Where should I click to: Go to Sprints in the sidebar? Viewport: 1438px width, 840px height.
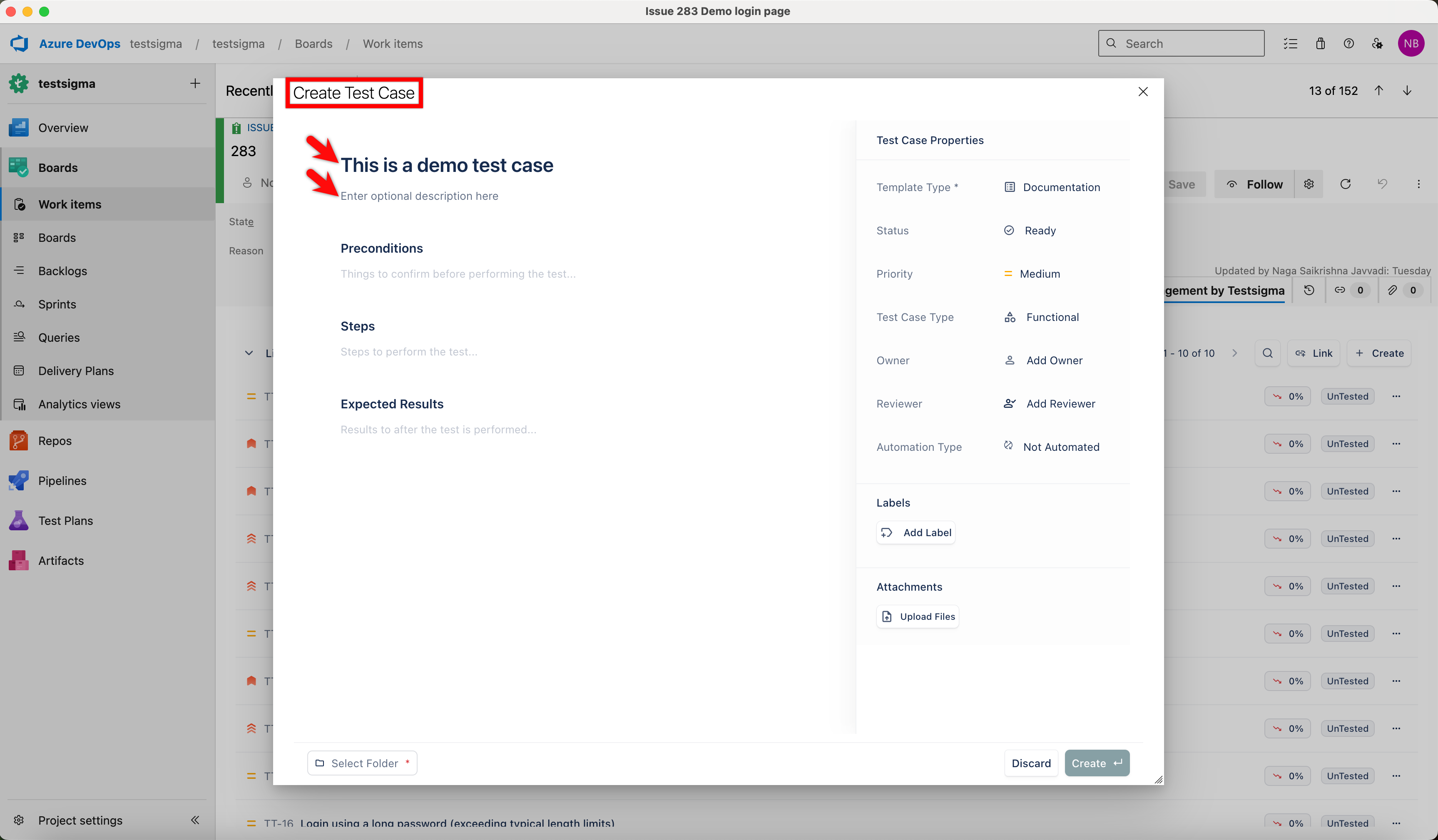tap(57, 304)
